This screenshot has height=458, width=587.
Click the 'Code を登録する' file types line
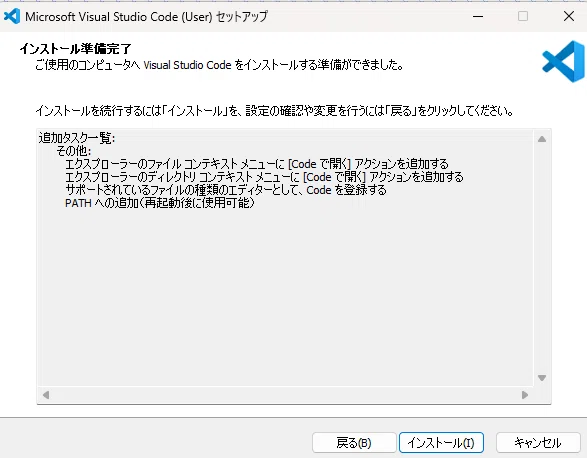coord(226,190)
